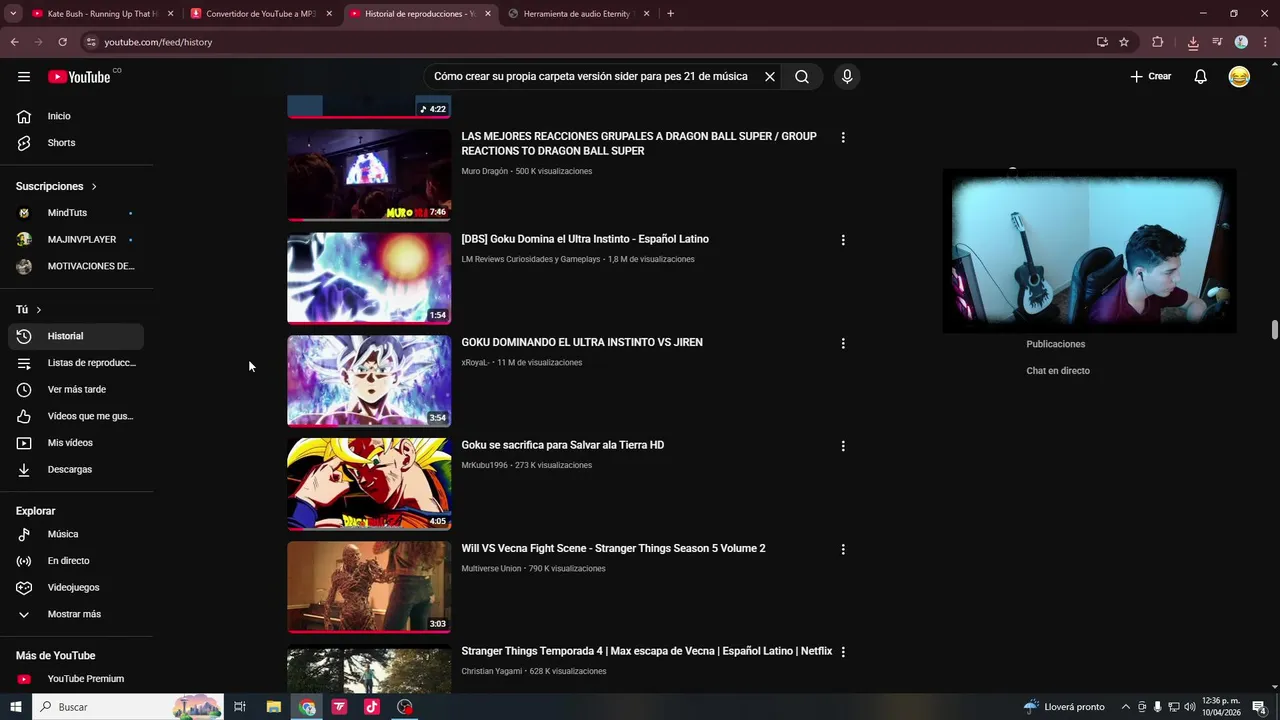Image resolution: width=1280 pixels, height=720 pixels.
Task: Expand Suscripciones section arrow
Action: tap(94, 187)
